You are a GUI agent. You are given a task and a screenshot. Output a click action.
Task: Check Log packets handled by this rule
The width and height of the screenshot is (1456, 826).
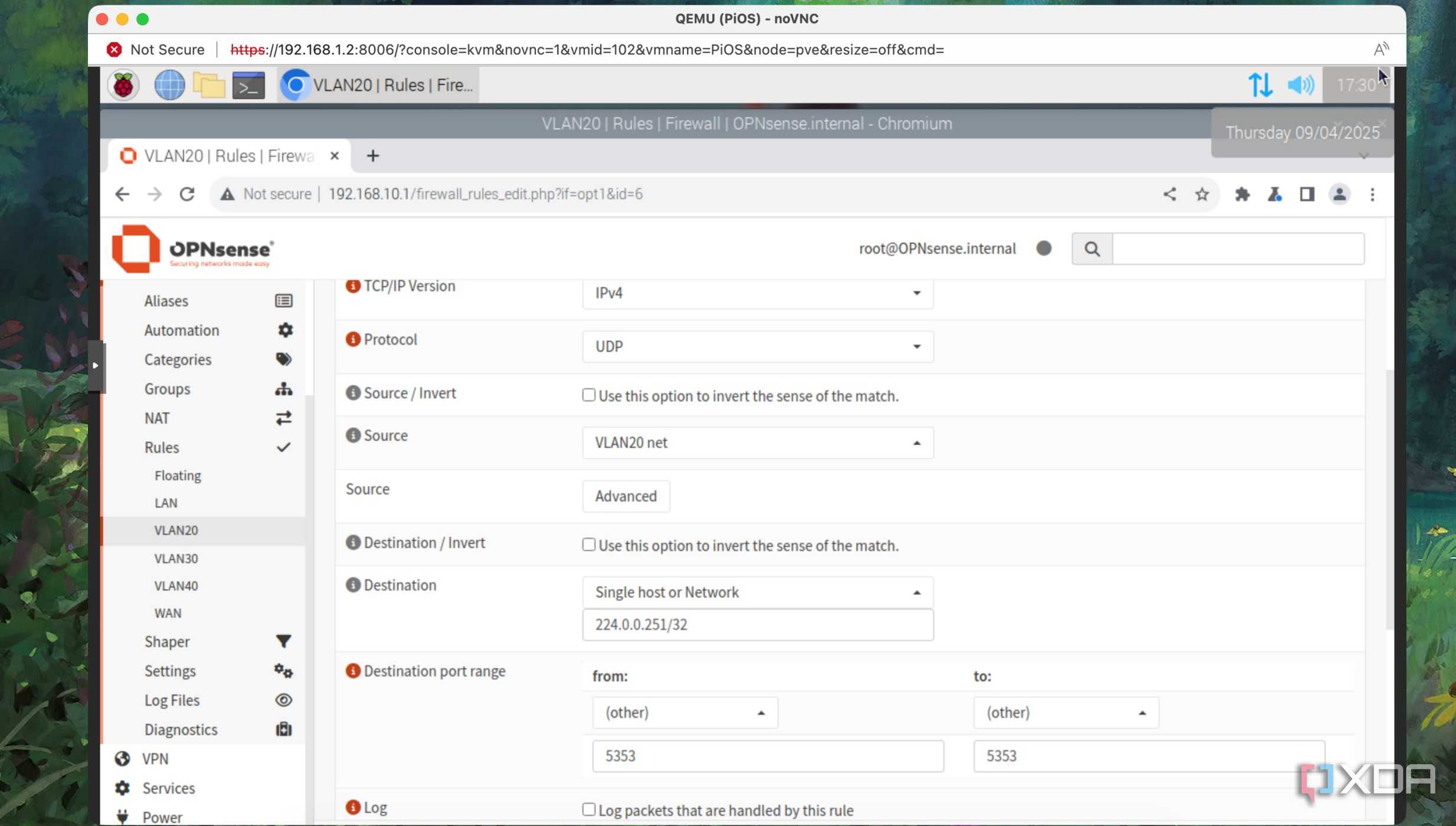pos(588,809)
